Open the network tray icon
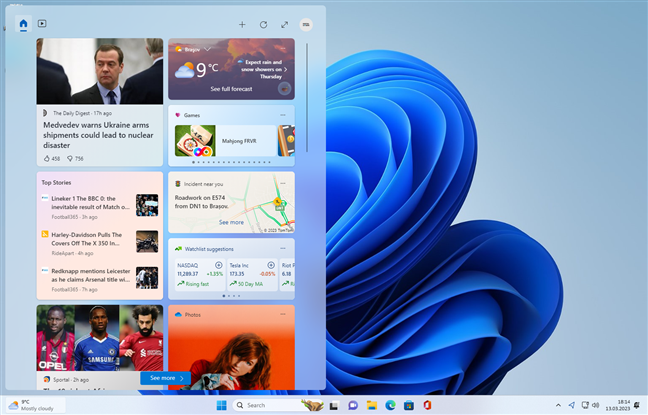 585,405
